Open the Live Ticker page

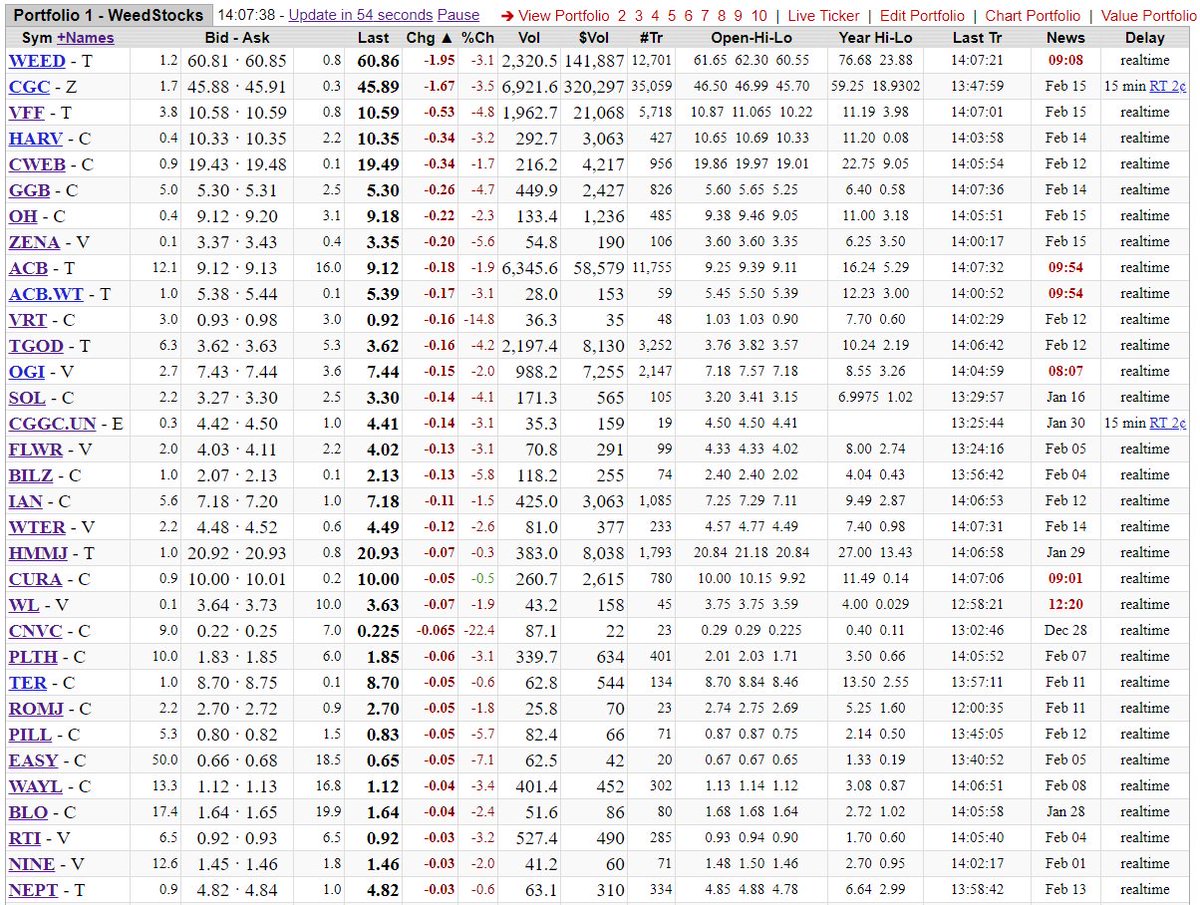pyautogui.click(x=823, y=16)
